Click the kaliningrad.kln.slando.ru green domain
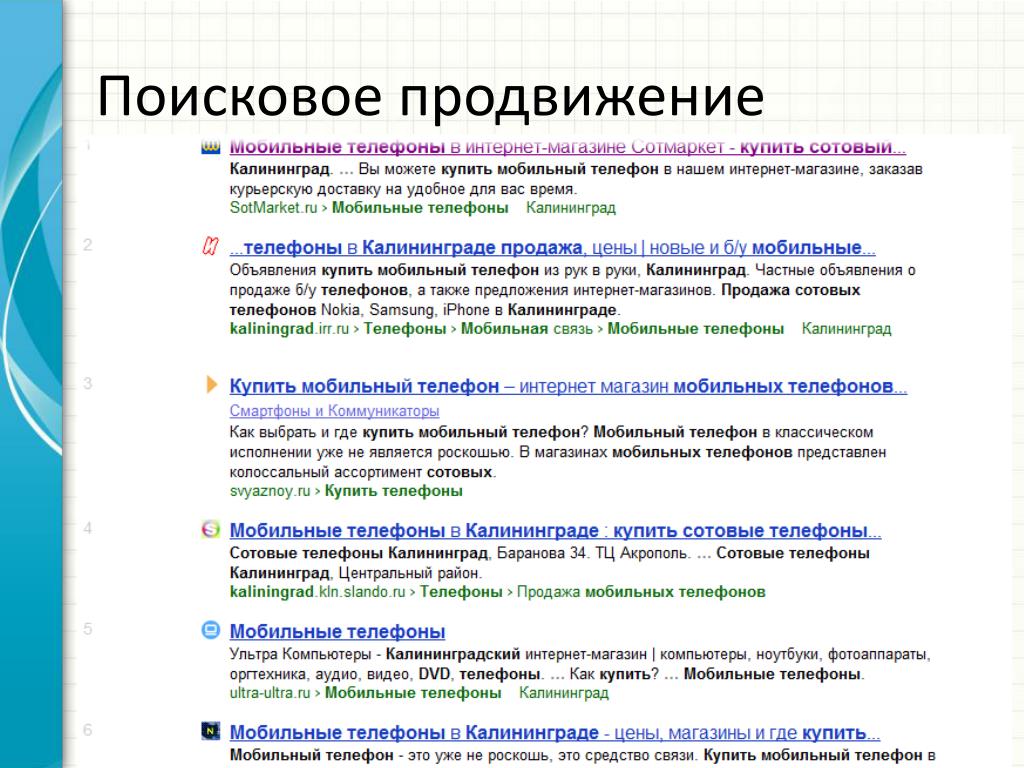Screen dimensions: 1024x768 click(x=317, y=592)
